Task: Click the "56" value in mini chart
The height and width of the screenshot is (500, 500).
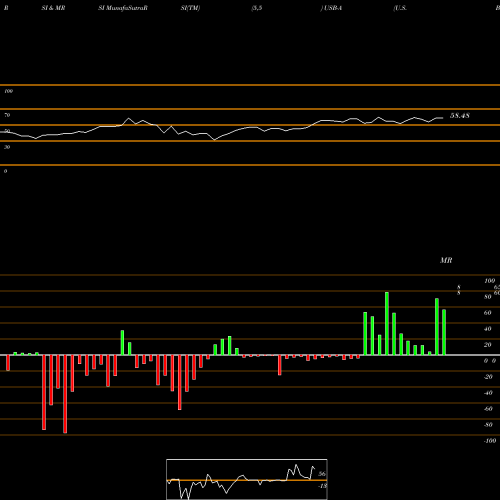Action: click(322, 474)
